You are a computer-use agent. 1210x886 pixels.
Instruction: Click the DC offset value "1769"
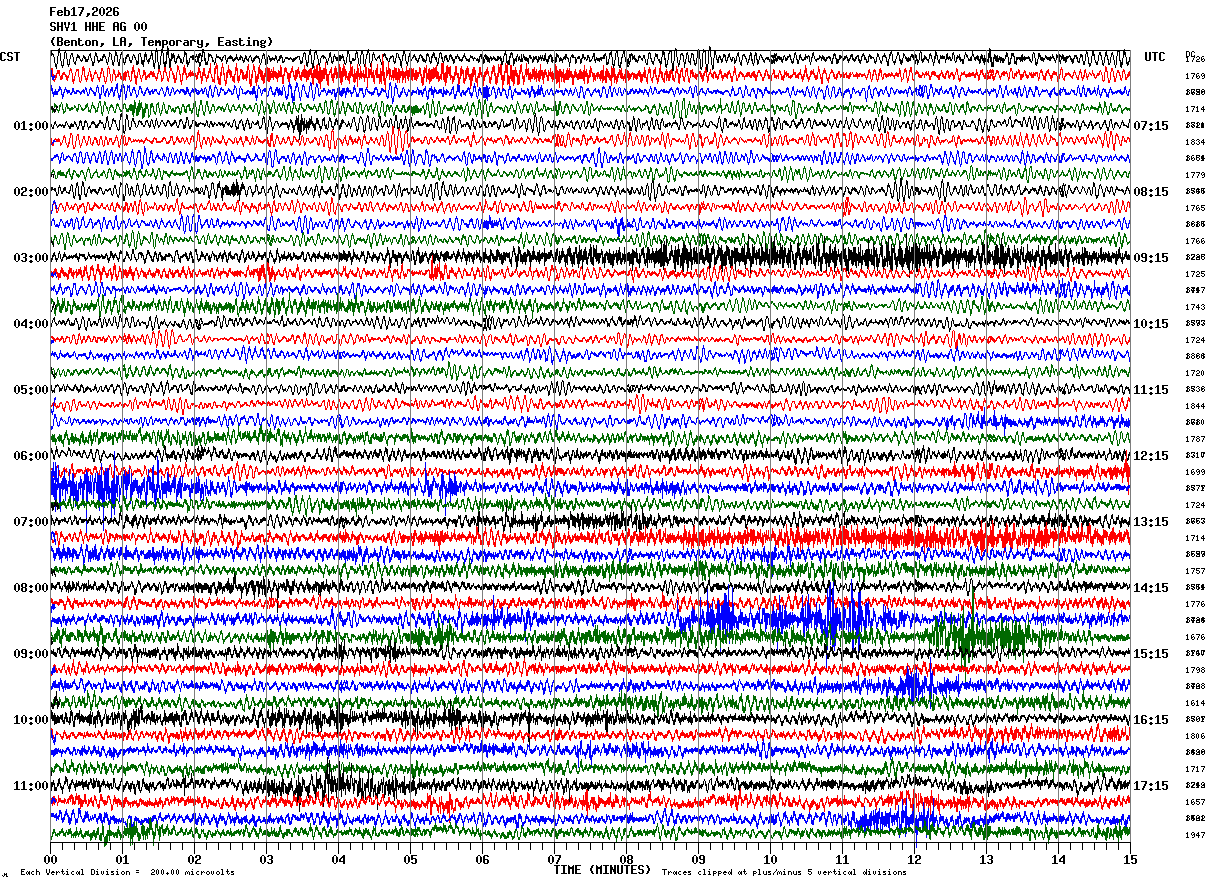[1195, 76]
